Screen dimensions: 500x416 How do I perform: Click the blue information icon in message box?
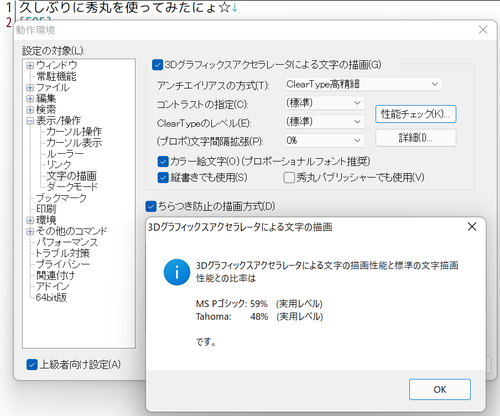(x=177, y=272)
